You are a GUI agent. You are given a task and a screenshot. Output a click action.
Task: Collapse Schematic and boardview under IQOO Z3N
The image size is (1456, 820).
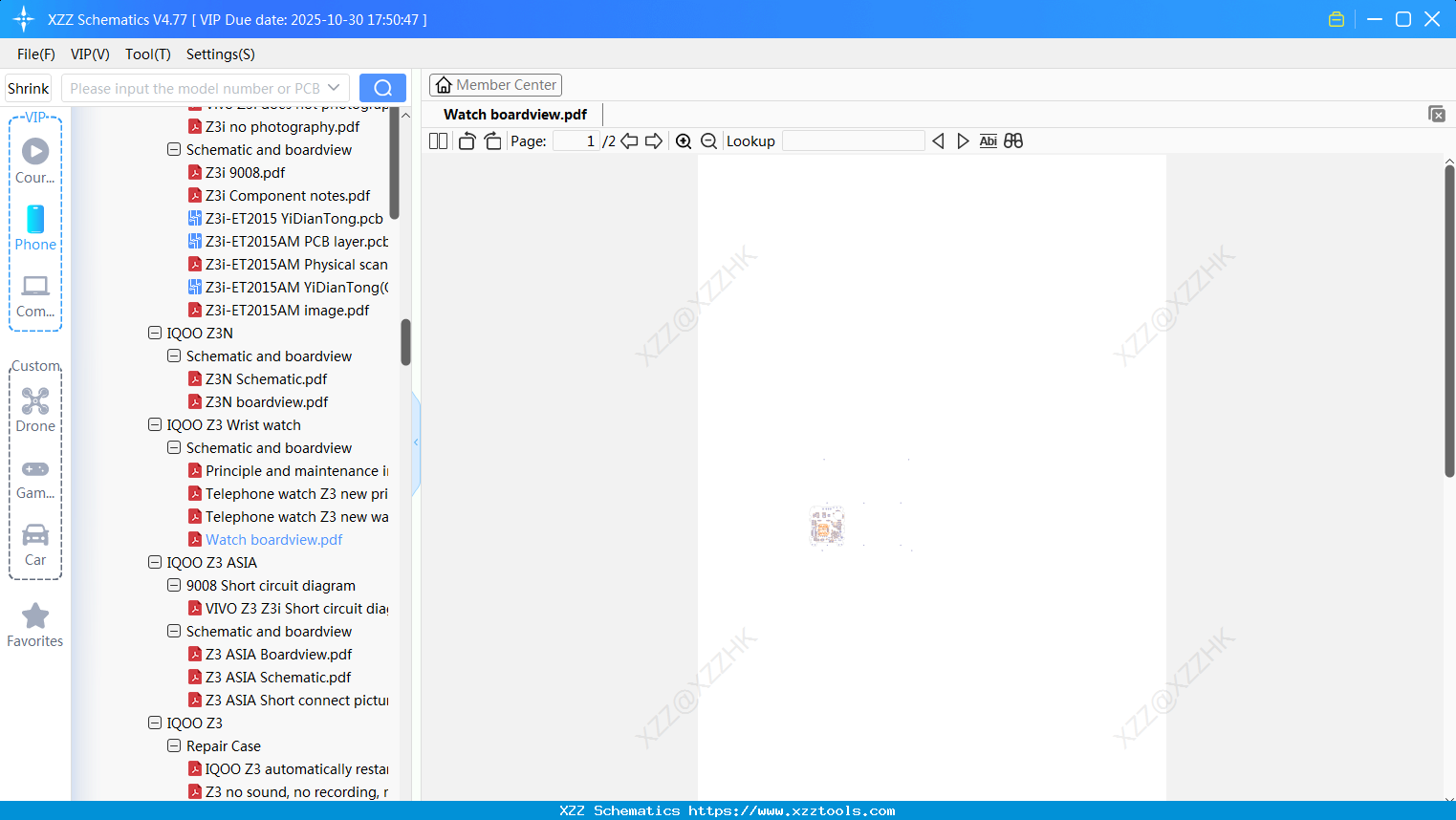(x=174, y=356)
